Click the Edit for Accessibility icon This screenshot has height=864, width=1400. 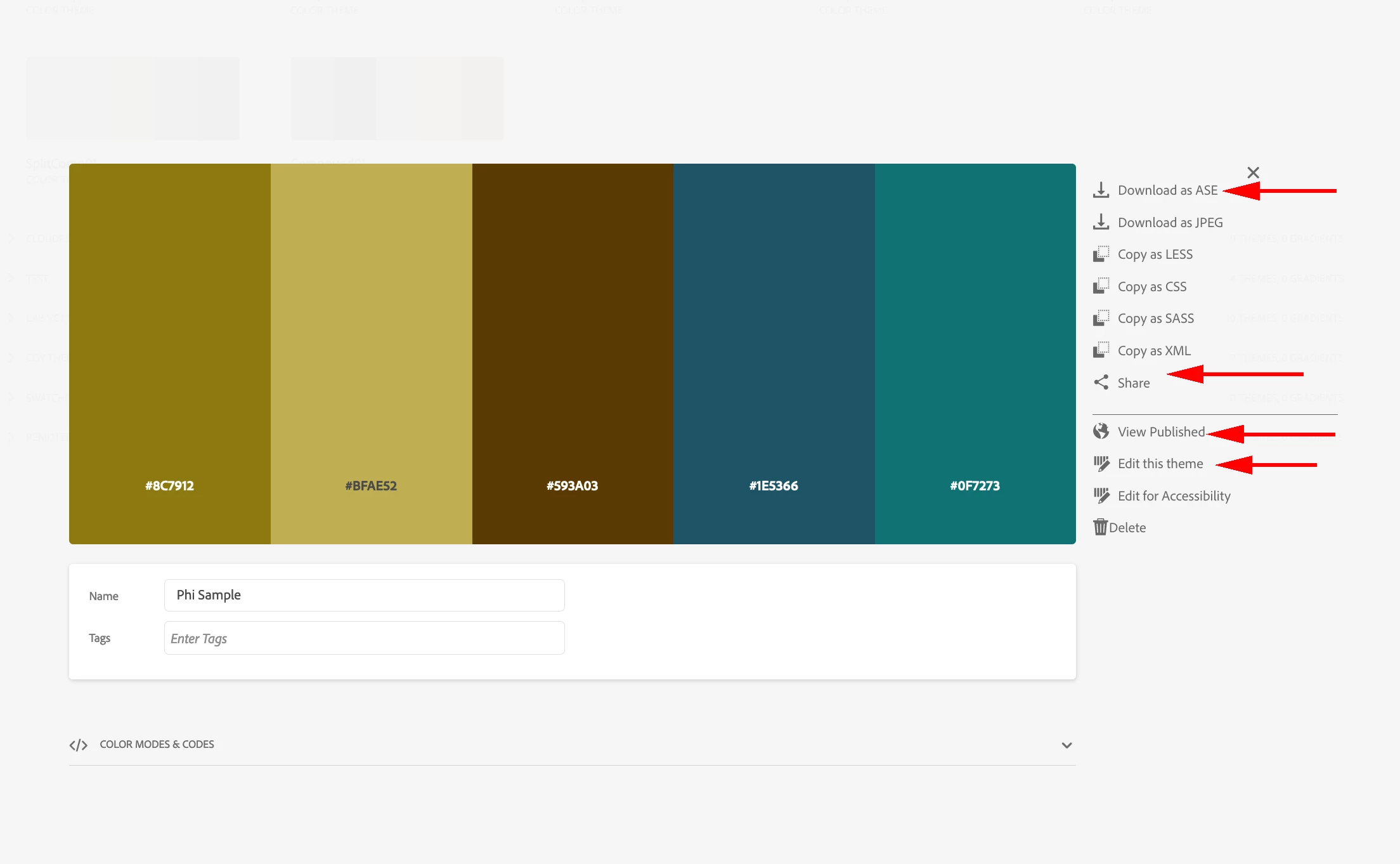(x=1101, y=495)
